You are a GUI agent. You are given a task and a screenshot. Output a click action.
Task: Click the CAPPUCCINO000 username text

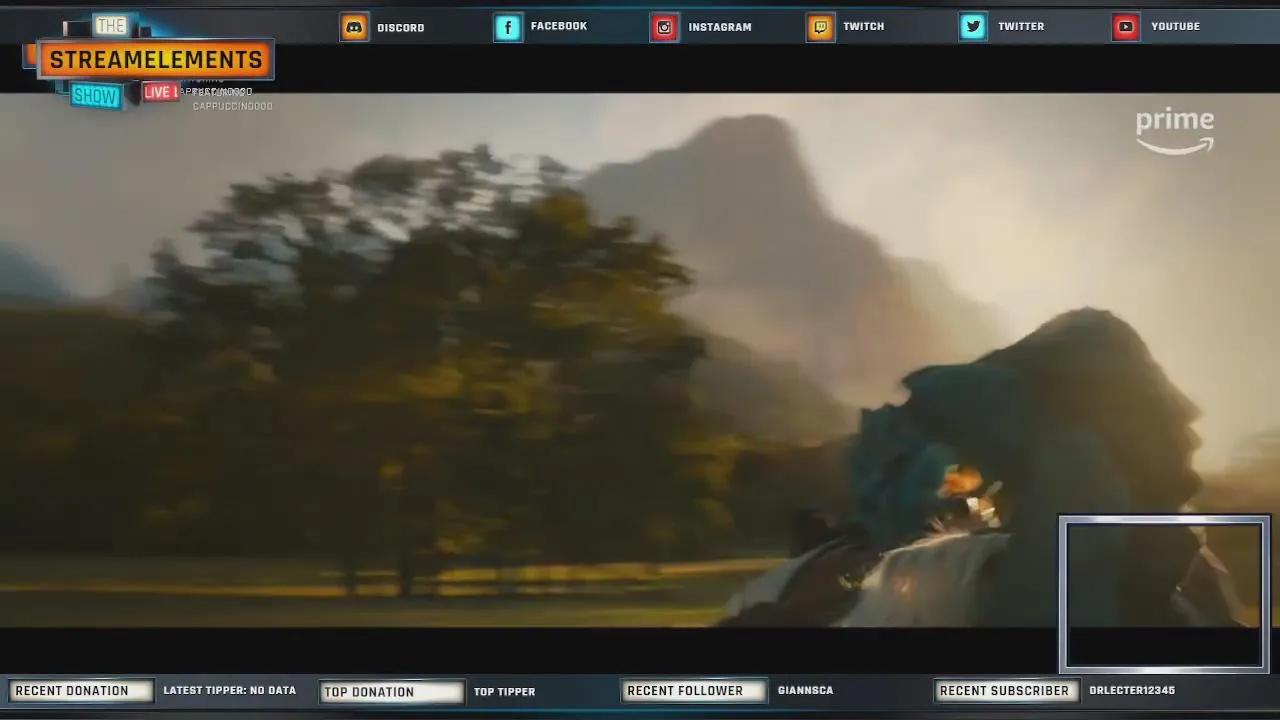click(232, 106)
